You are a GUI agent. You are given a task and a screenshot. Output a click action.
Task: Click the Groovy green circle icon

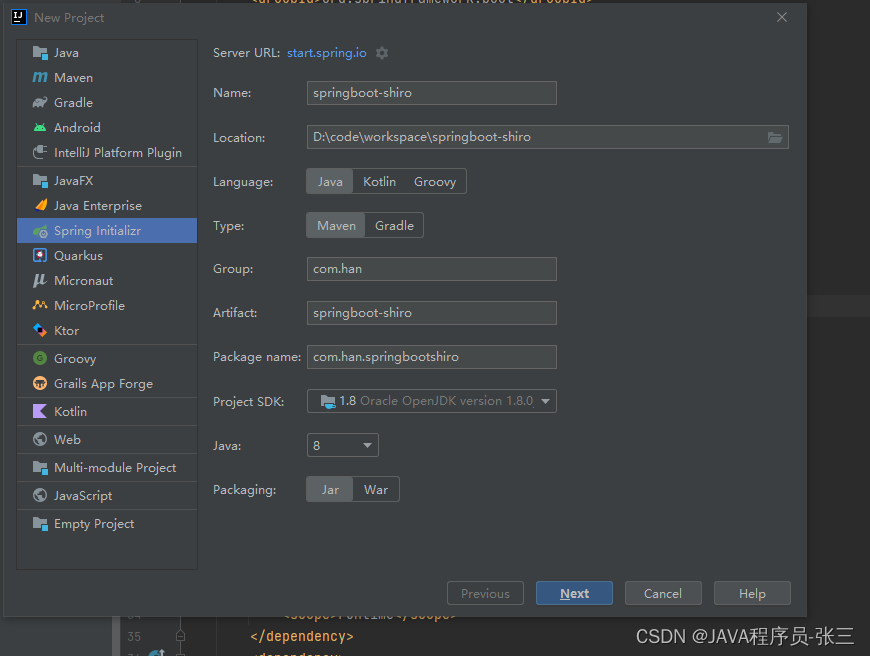[40, 359]
